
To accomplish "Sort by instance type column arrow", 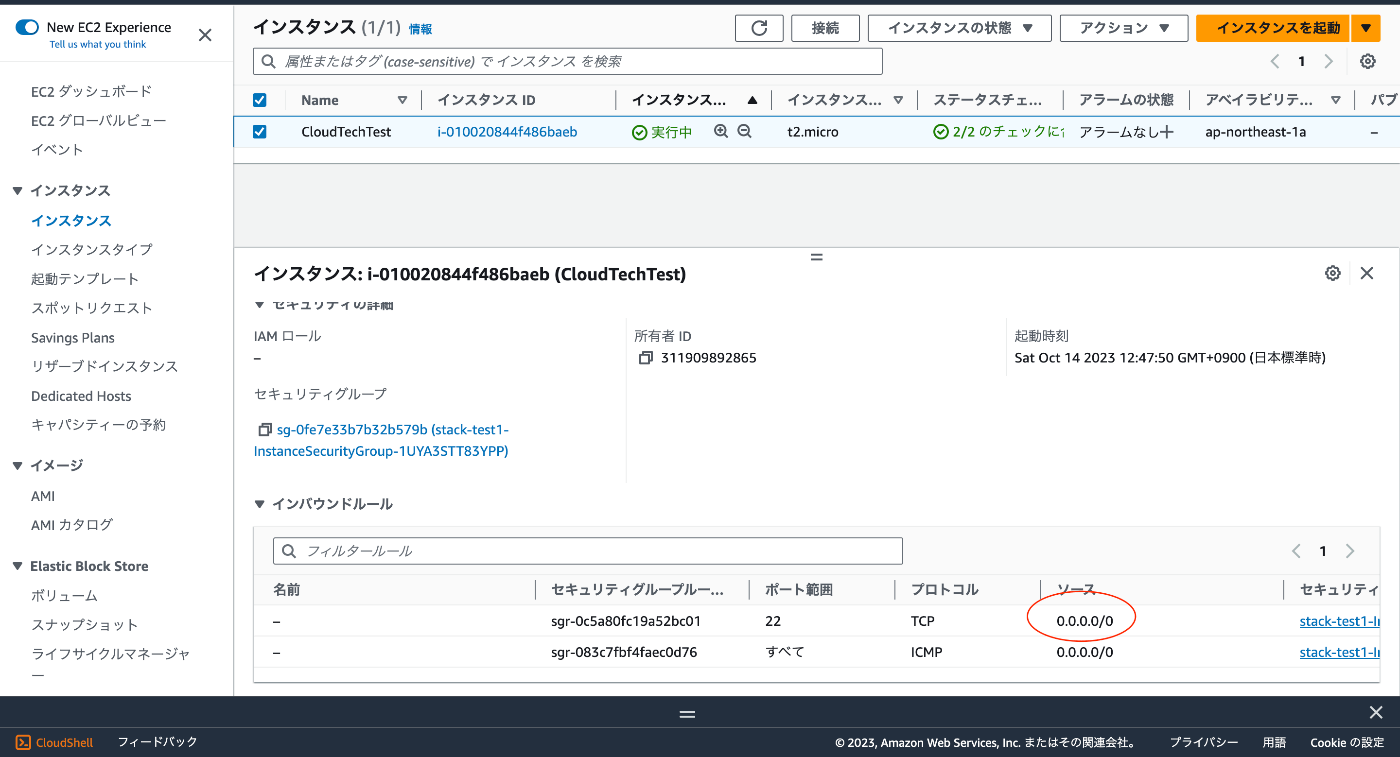I will pos(898,100).
